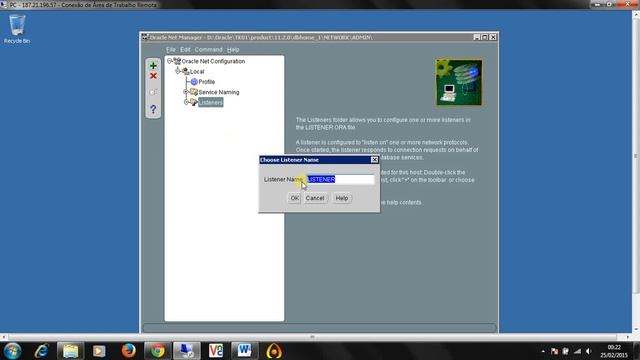Click the Local node computer icon
Image resolution: width=640 pixels, height=360 pixels.
(185, 71)
